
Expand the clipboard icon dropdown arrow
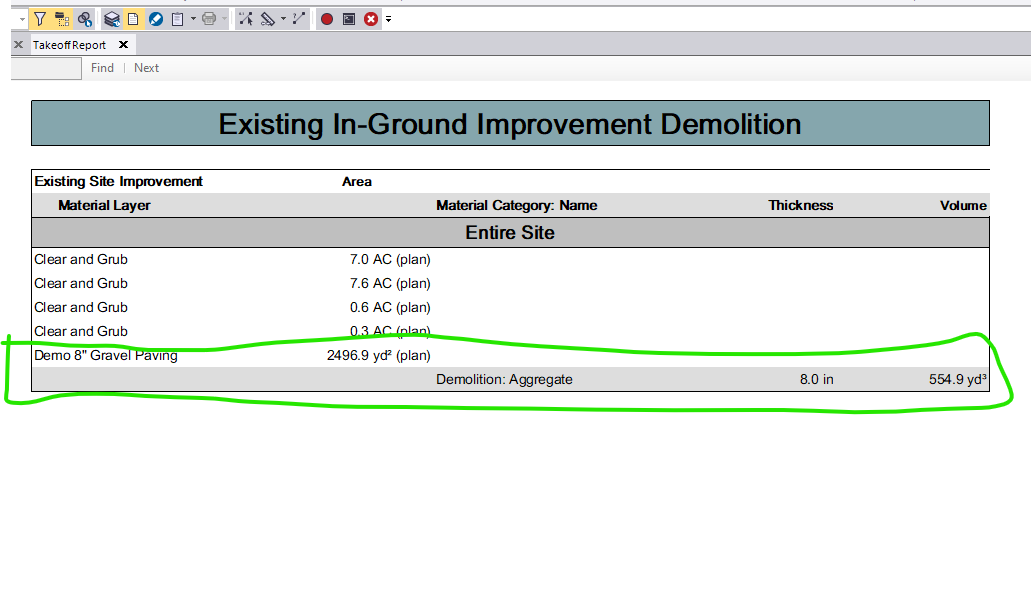tap(192, 18)
